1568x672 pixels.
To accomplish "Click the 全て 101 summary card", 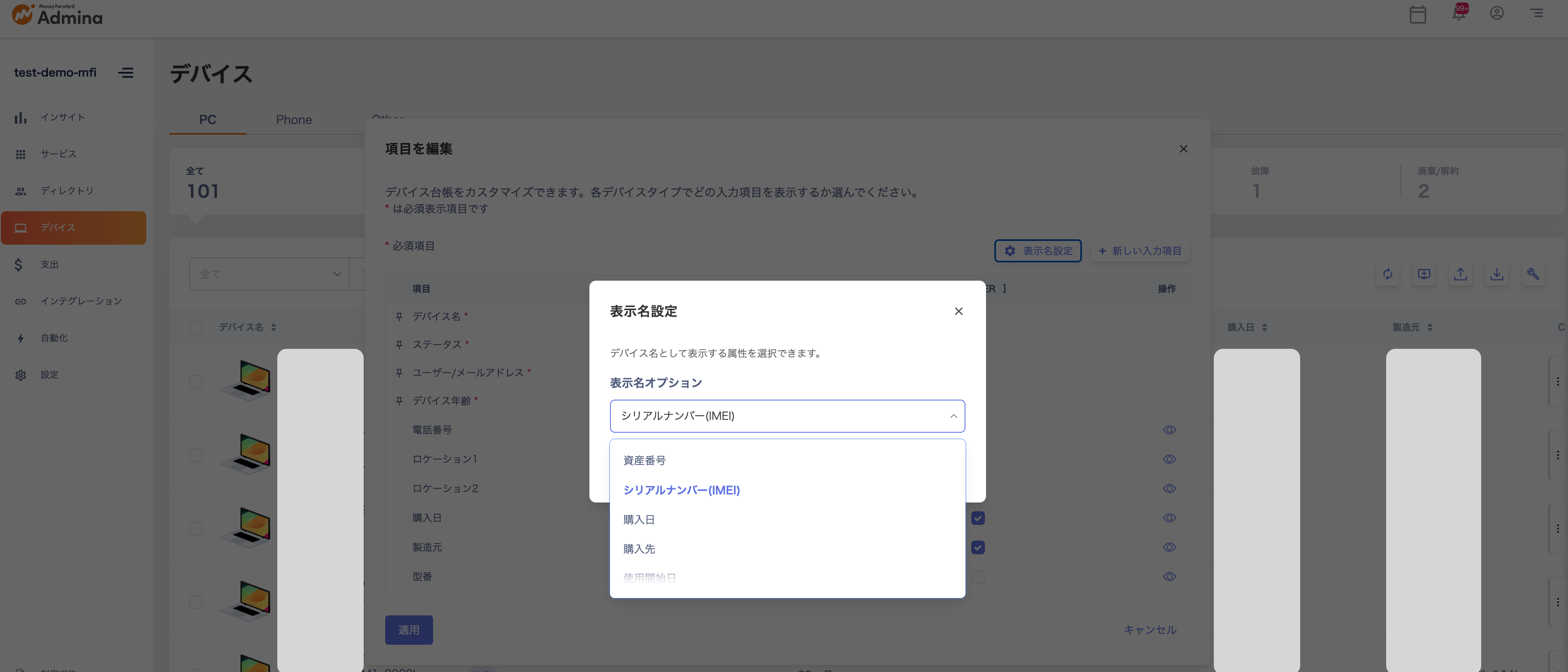I will point(267,181).
